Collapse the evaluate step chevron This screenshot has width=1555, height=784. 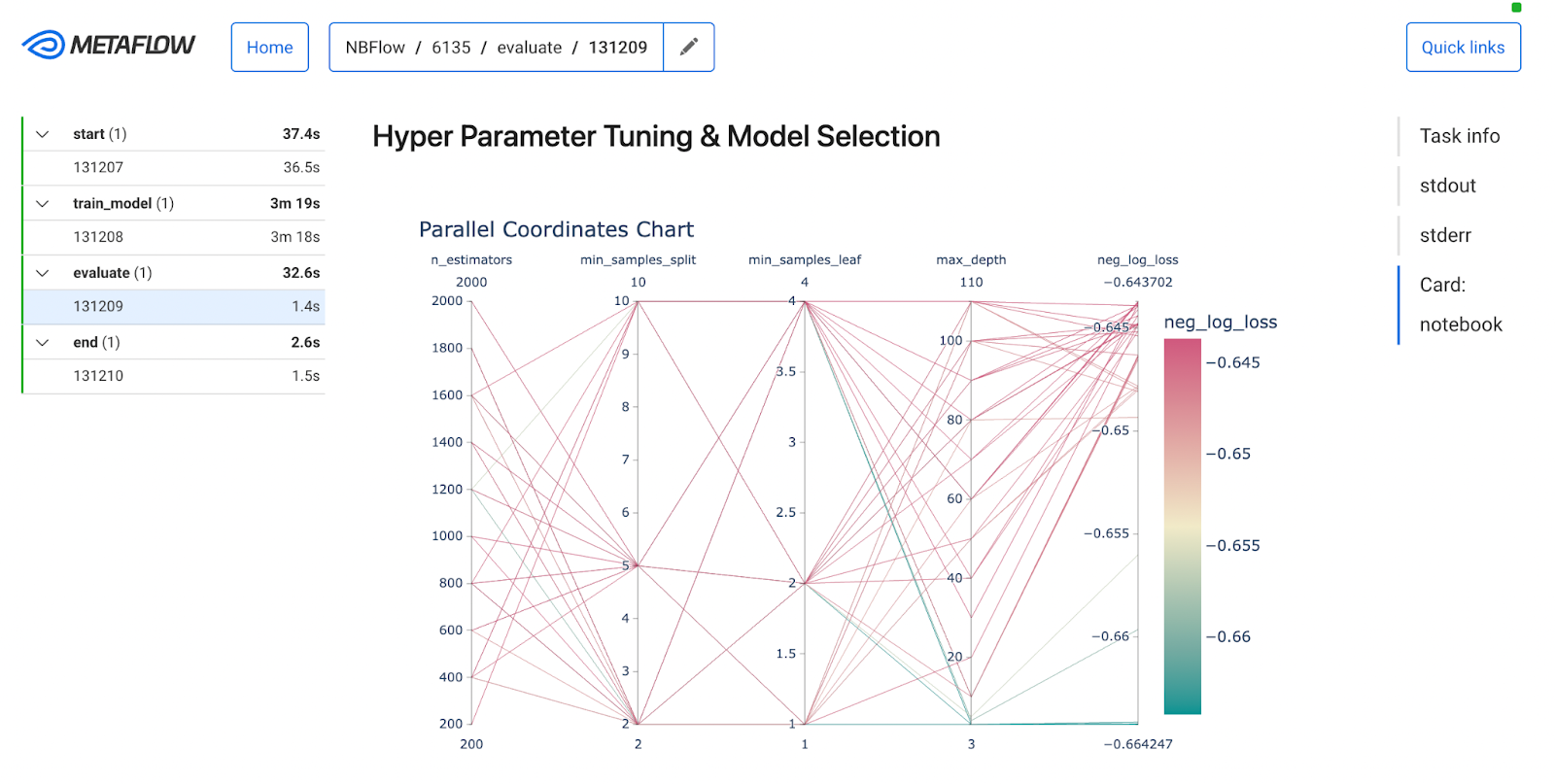(43, 273)
